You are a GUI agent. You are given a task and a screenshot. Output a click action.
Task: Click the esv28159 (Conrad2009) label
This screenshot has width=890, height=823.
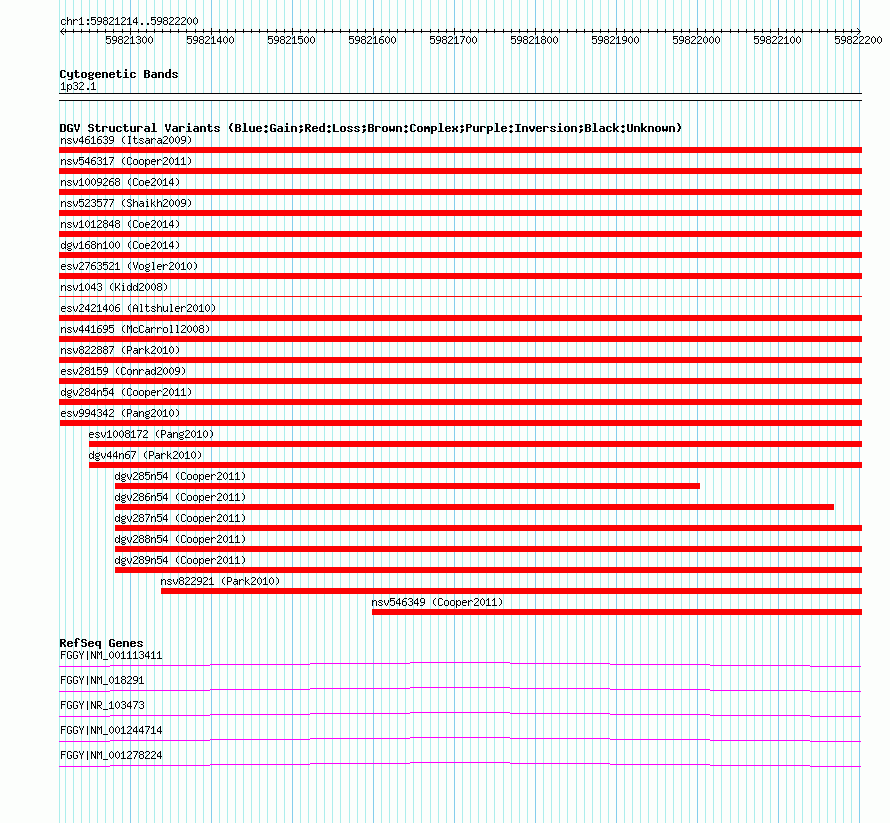tap(123, 371)
